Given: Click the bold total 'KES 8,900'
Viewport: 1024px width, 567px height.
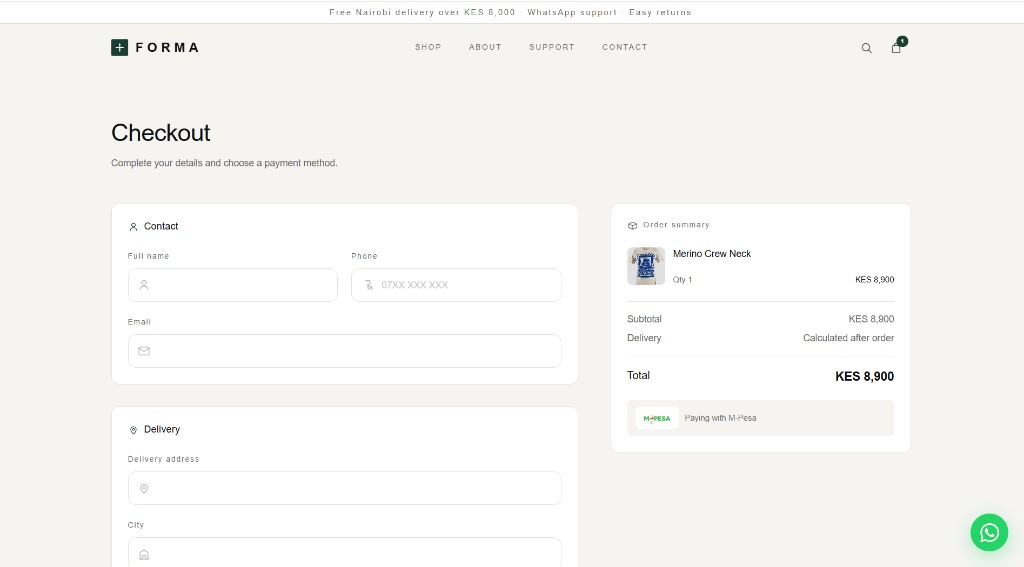Looking at the screenshot, I should click(865, 376).
